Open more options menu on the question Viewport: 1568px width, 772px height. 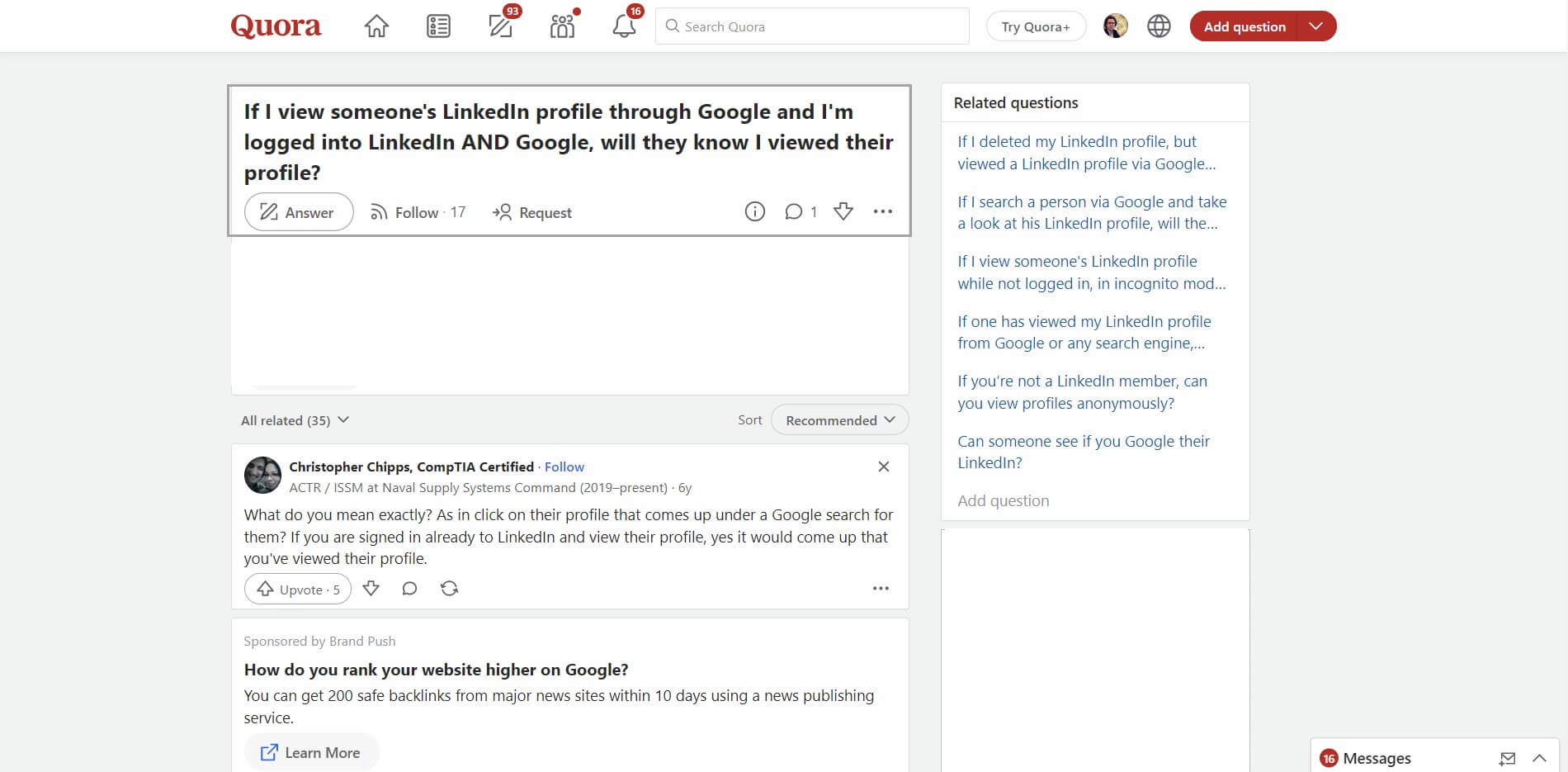coord(883,211)
